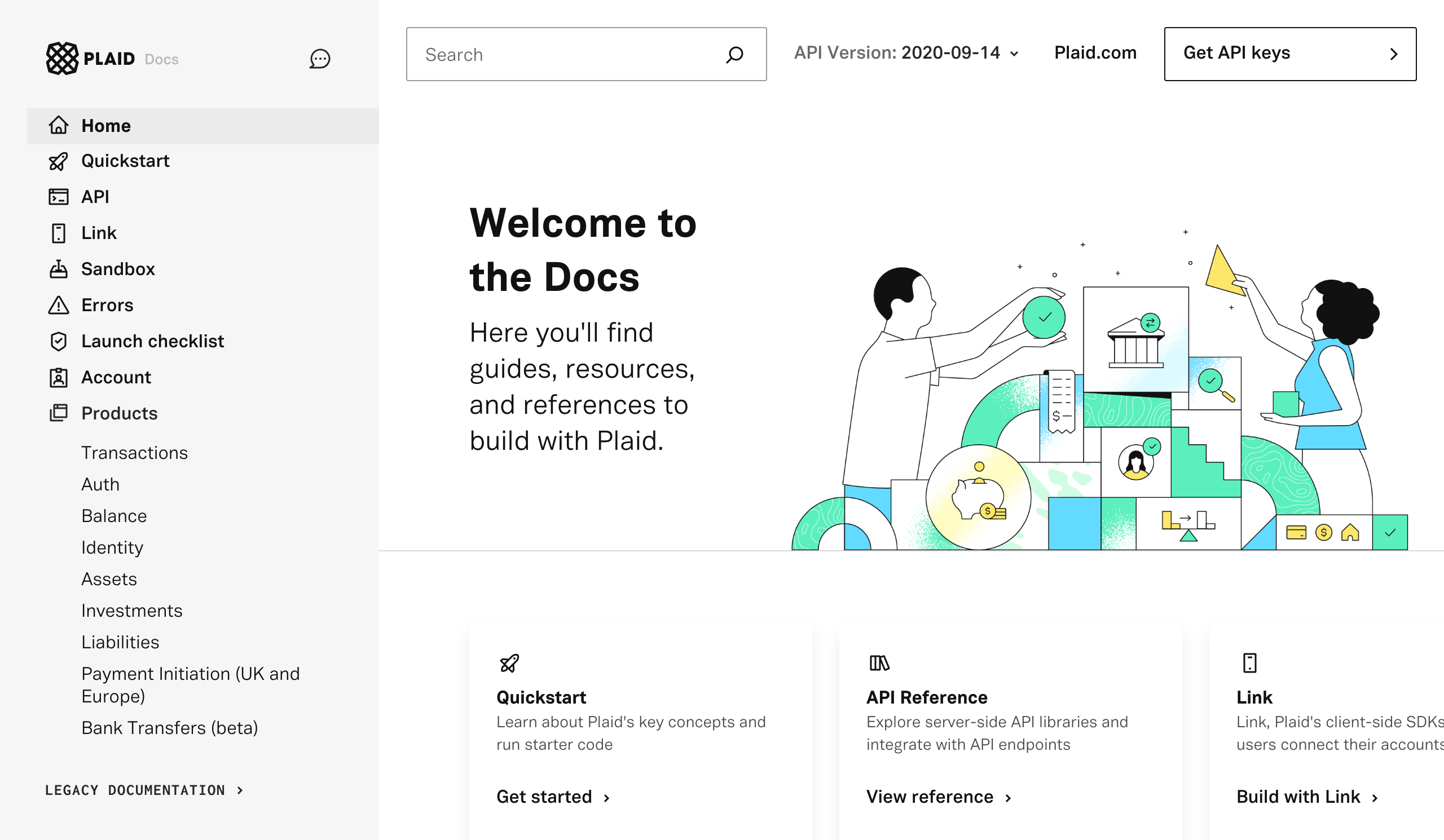Click the Products icon in sidebar
The image size is (1444, 840).
coord(59,413)
